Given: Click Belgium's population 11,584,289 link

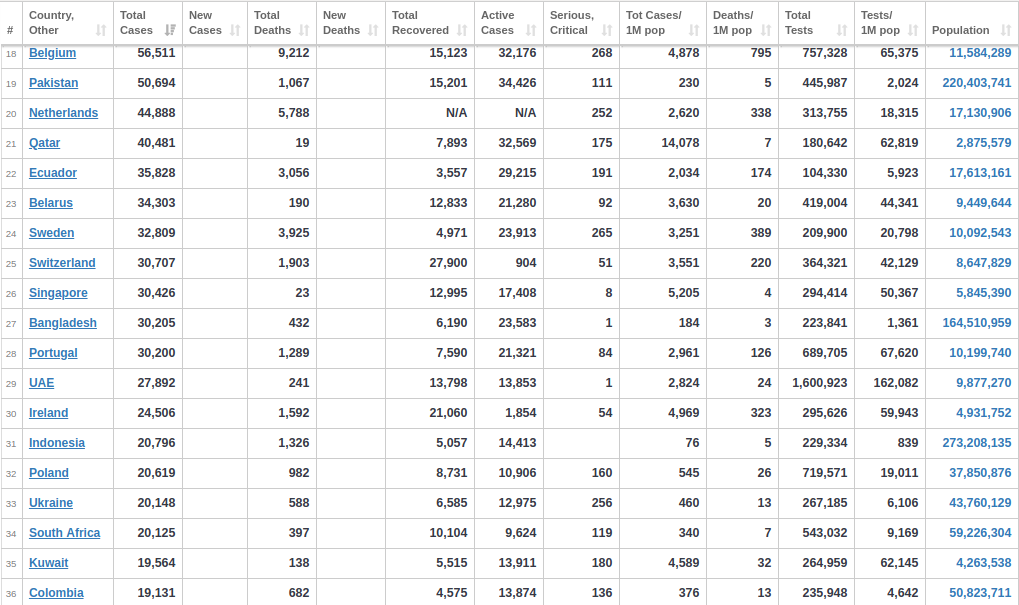Looking at the screenshot, I should [980, 53].
